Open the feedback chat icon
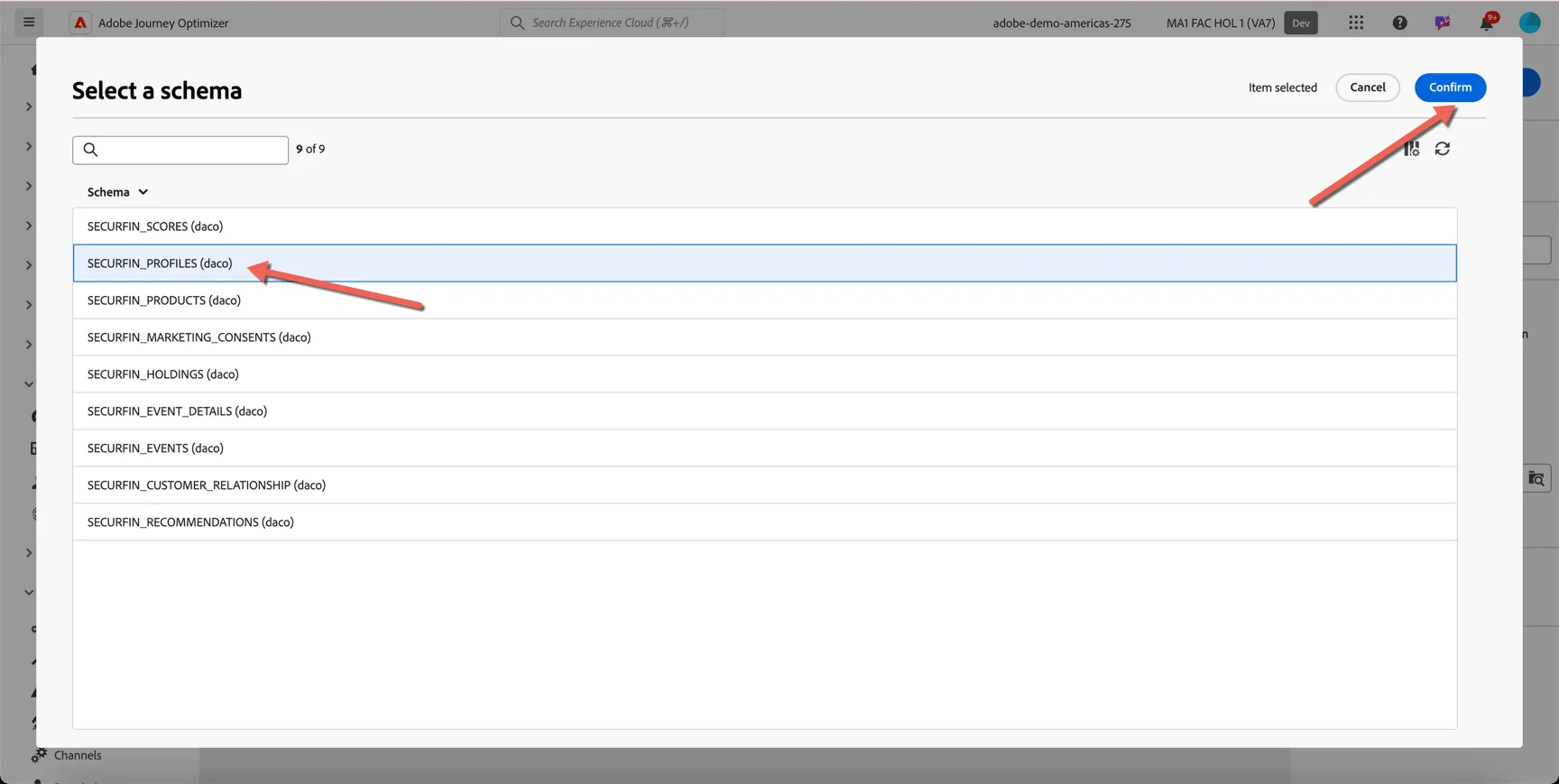The image size is (1559, 784). click(x=1443, y=23)
